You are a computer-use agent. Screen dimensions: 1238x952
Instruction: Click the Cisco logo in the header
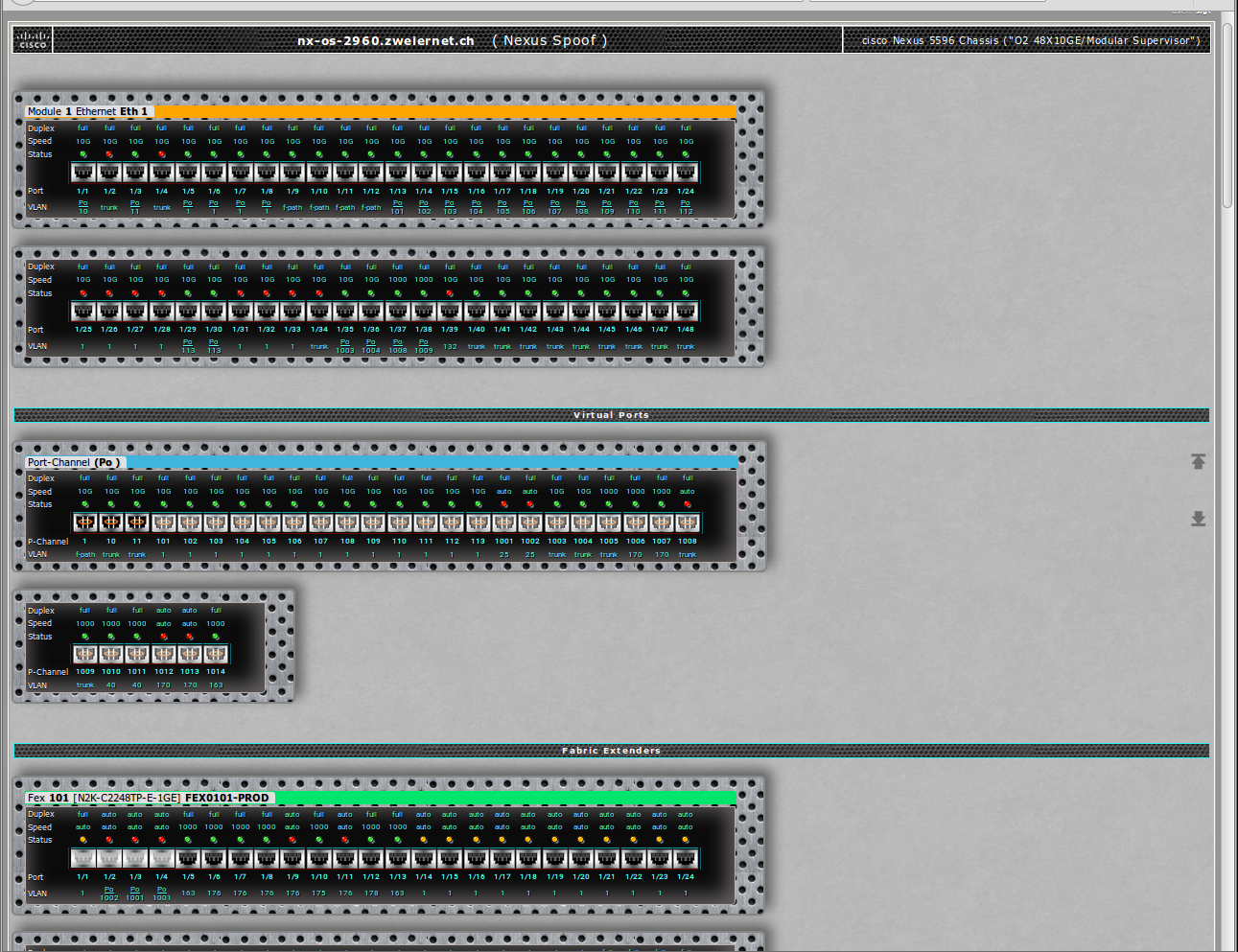tap(33, 39)
